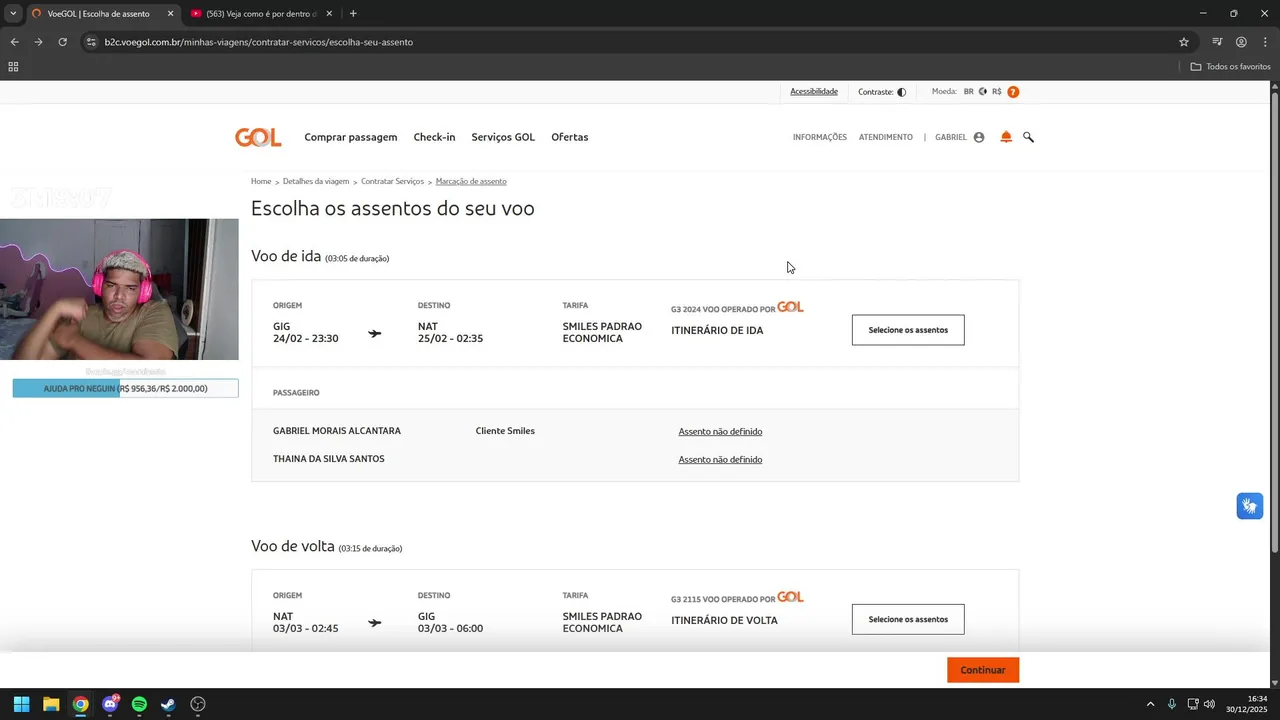The width and height of the screenshot is (1280, 720).
Task: Open a new browser tab
Action: click(x=353, y=14)
